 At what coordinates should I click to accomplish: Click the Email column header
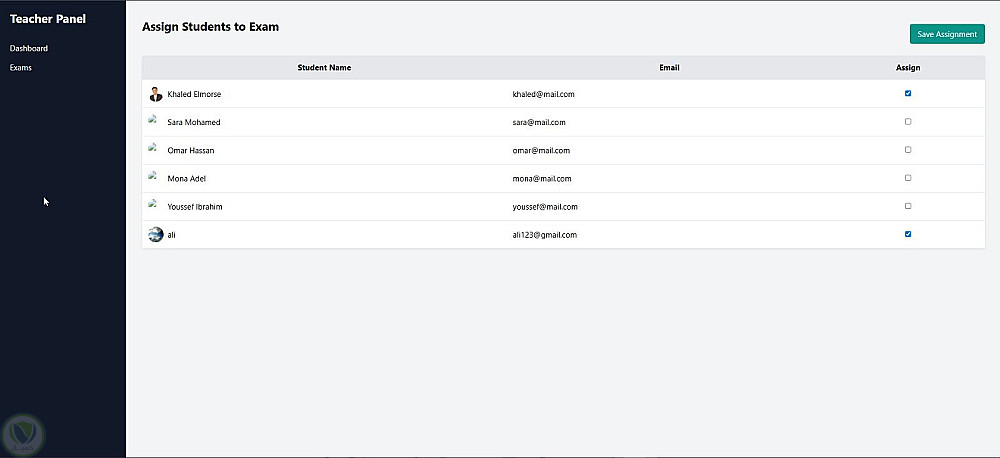coord(669,68)
